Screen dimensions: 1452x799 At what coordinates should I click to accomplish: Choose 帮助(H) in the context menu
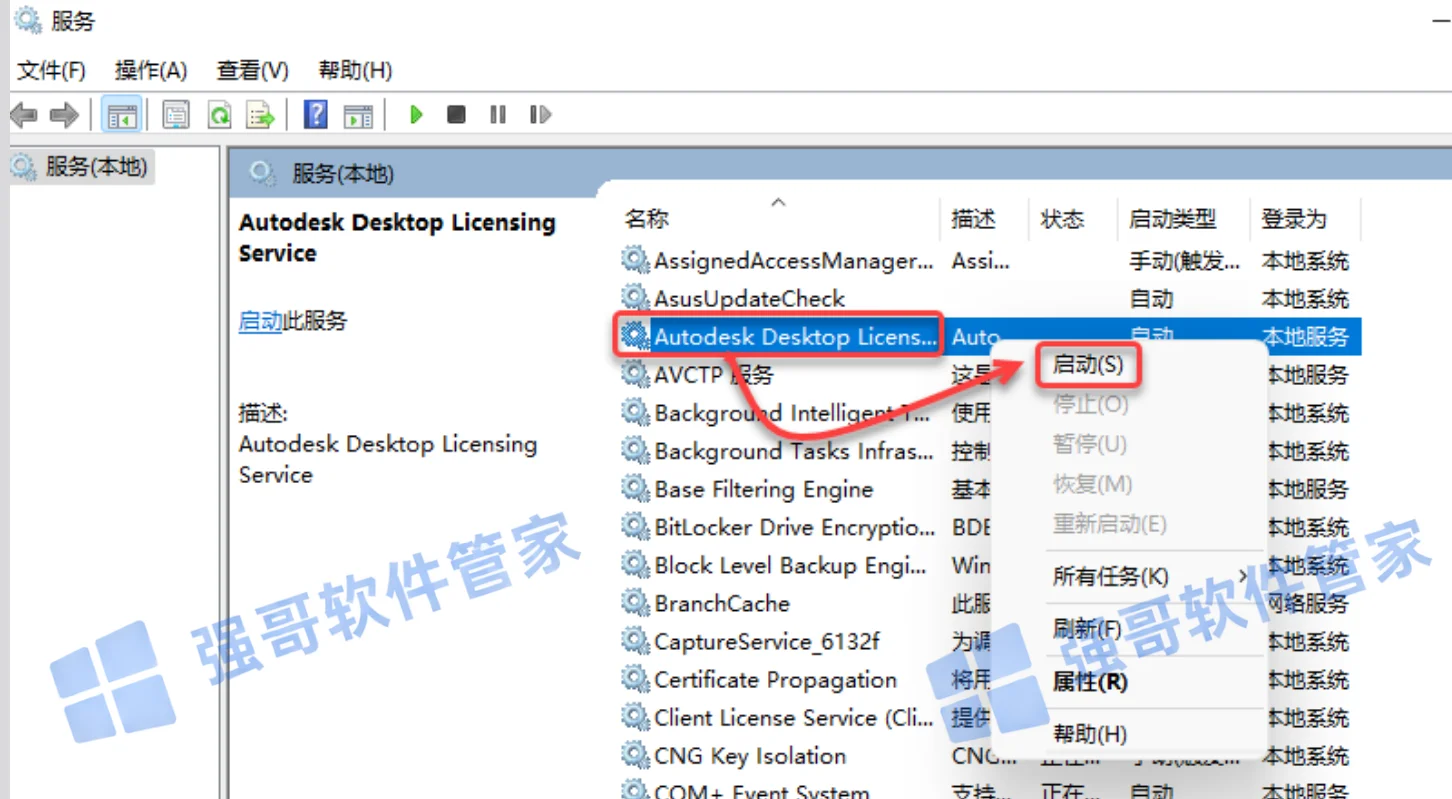1090,734
